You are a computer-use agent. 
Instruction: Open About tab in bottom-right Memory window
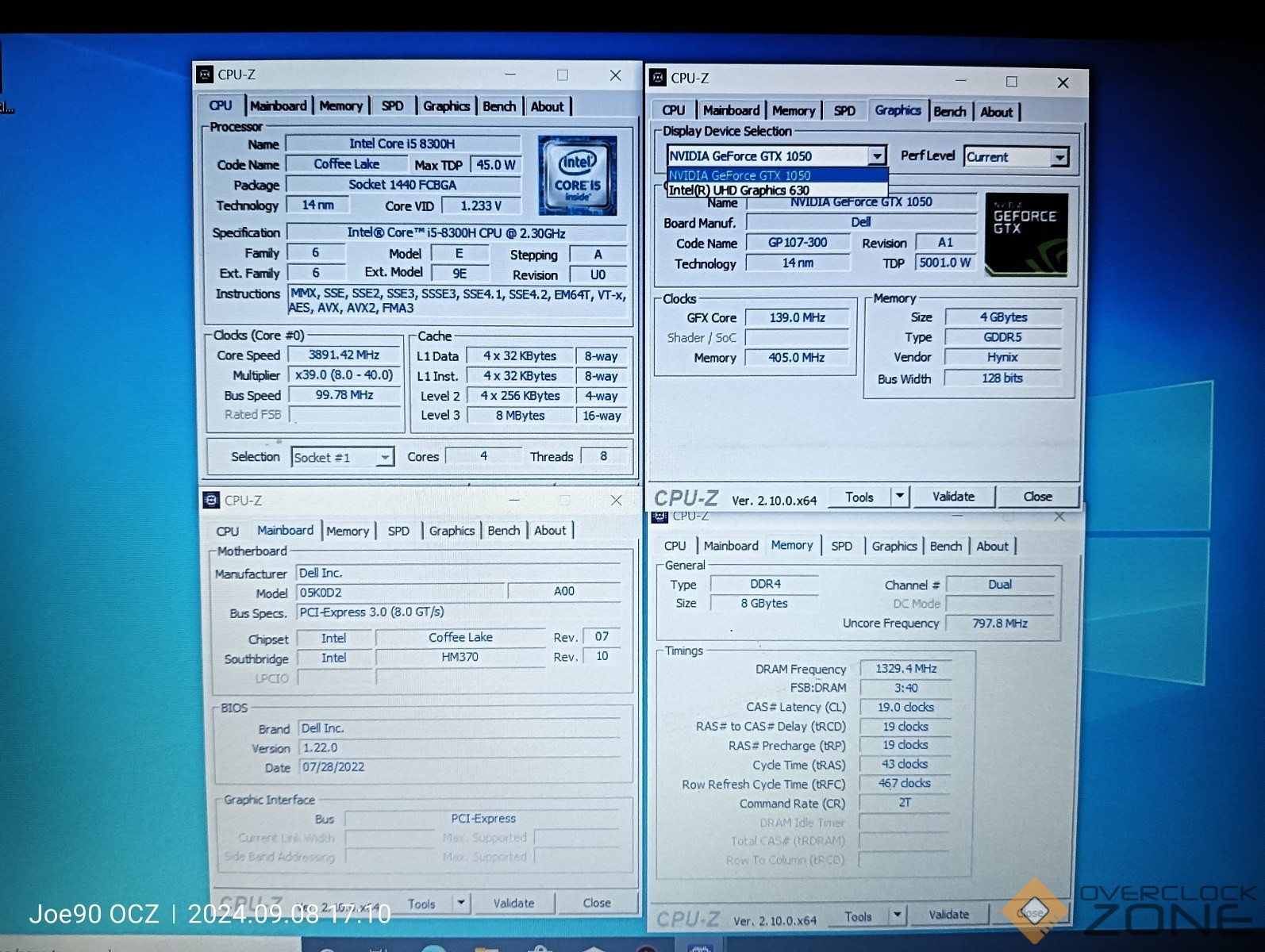point(992,546)
